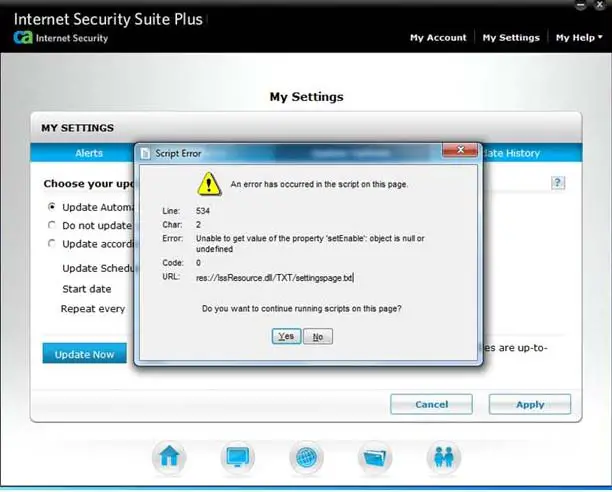The height and width of the screenshot is (492, 612).
Task: Open My Settings in top menu
Action: tap(511, 37)
